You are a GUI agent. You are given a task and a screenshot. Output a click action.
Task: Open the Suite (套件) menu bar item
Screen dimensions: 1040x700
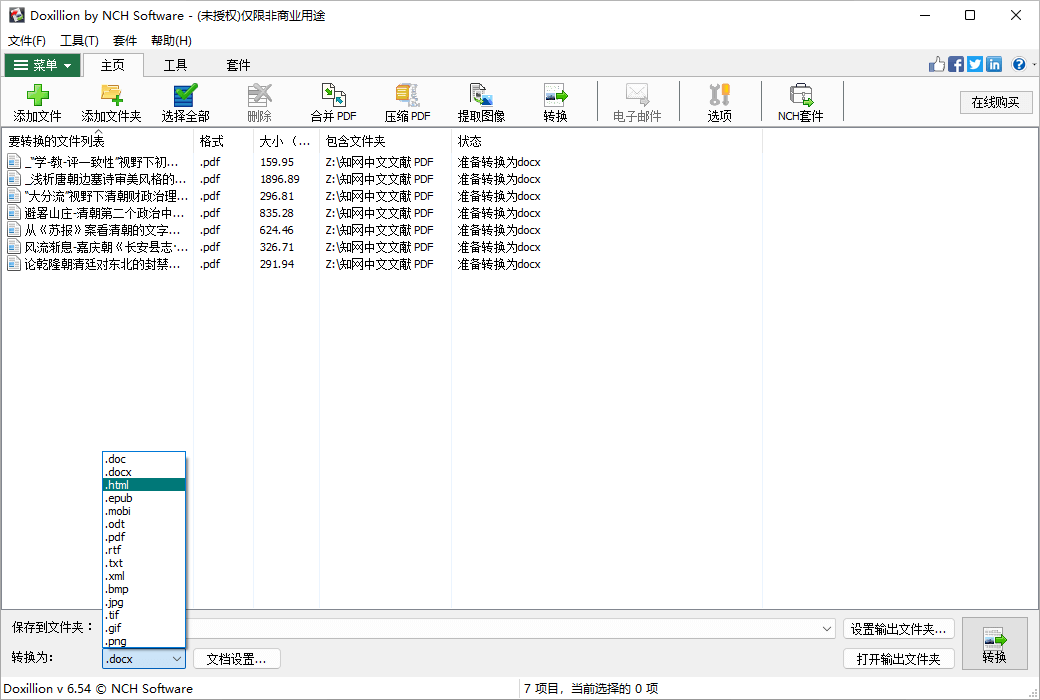125,40
